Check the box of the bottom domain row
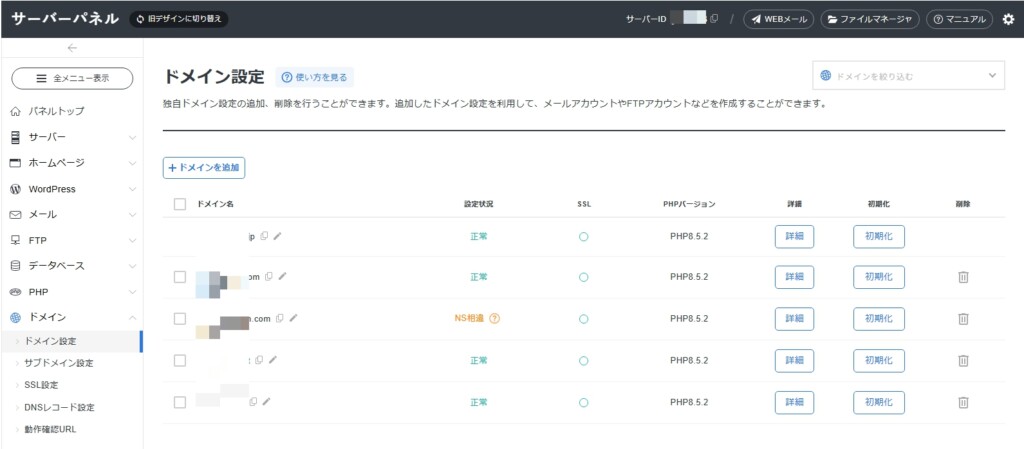The image size is (1024, 449). coord(180,402)
